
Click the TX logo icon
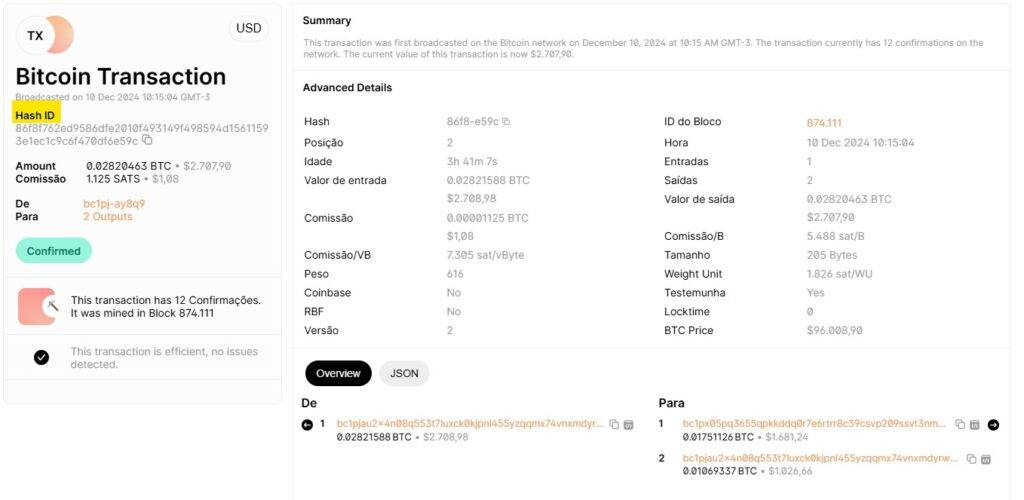pyautogui.click(x=44, y=35)
